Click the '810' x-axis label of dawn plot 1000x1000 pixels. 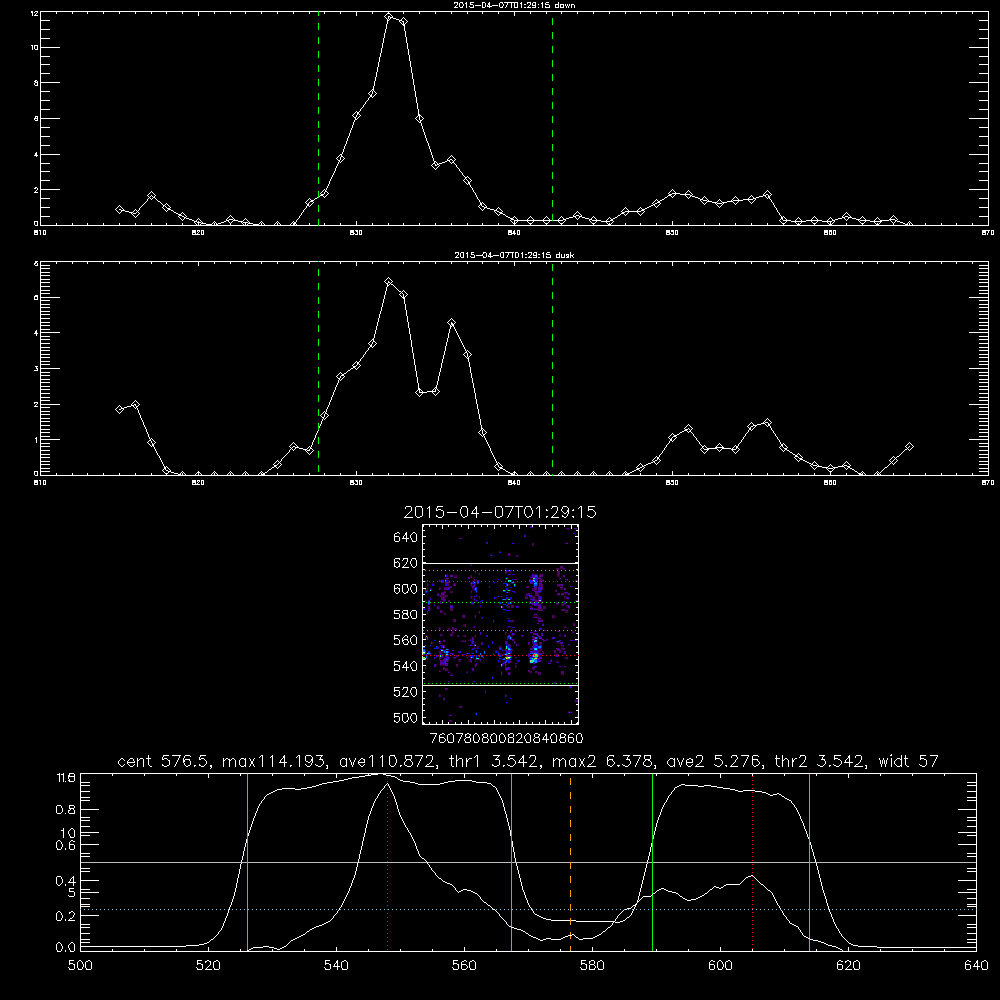coord(40,233)
